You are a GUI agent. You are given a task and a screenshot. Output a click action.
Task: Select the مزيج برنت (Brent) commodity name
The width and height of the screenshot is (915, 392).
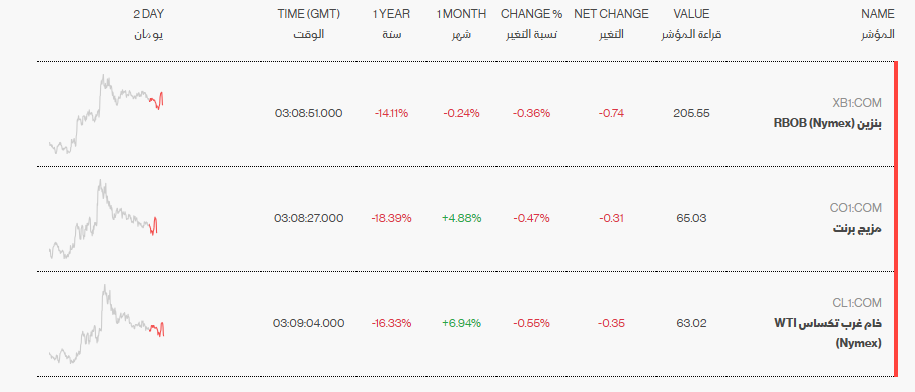click(x=857, y=229)
